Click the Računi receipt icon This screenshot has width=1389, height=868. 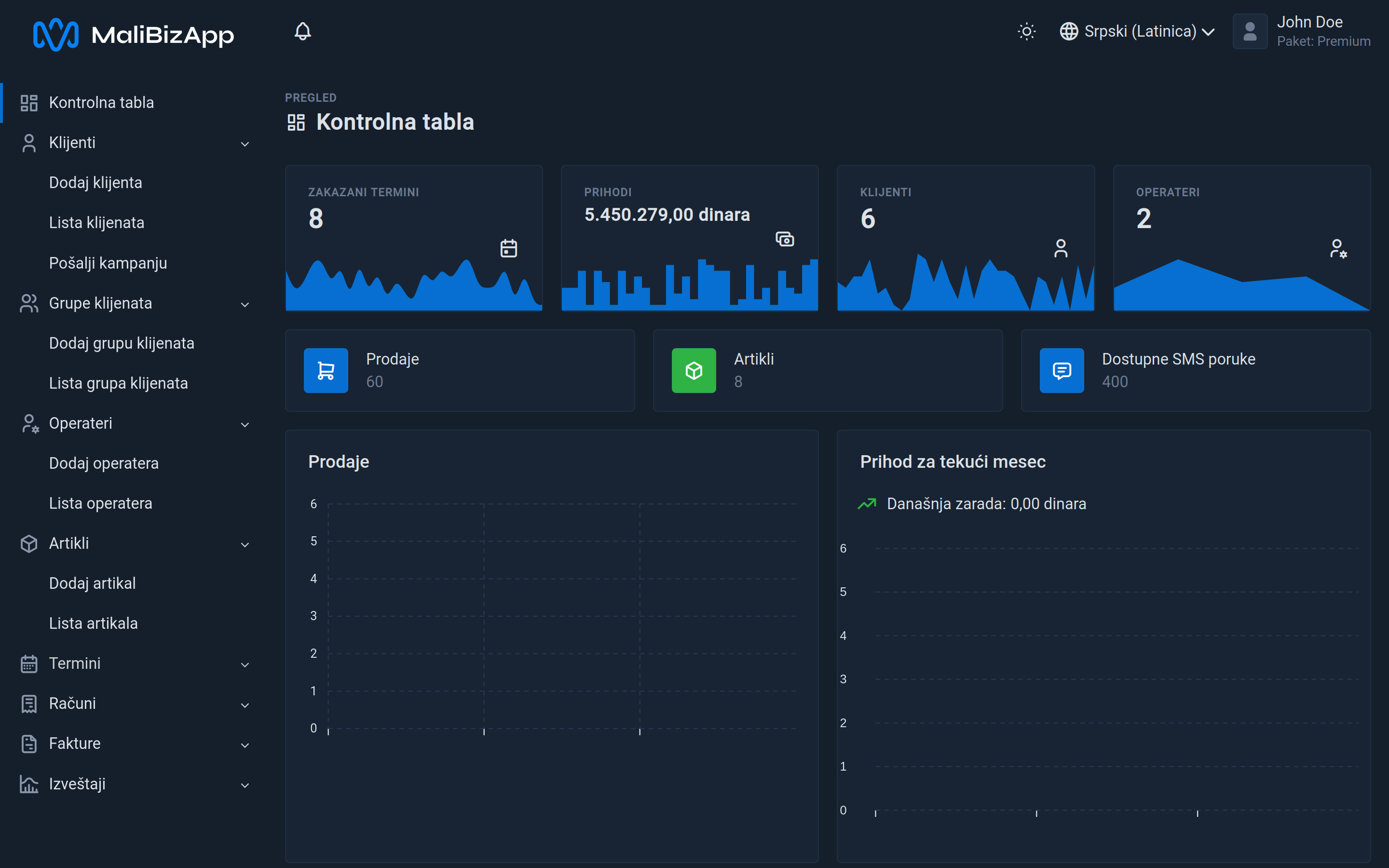click(x=29, y=704)
